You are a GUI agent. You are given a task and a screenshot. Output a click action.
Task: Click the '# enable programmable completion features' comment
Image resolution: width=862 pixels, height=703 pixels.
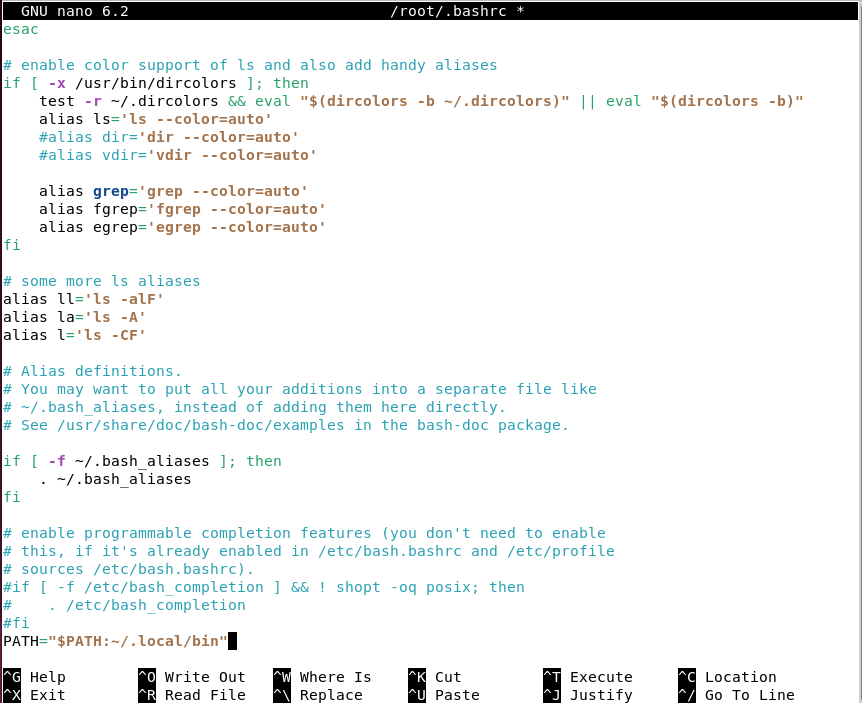[x=304, y=533]
